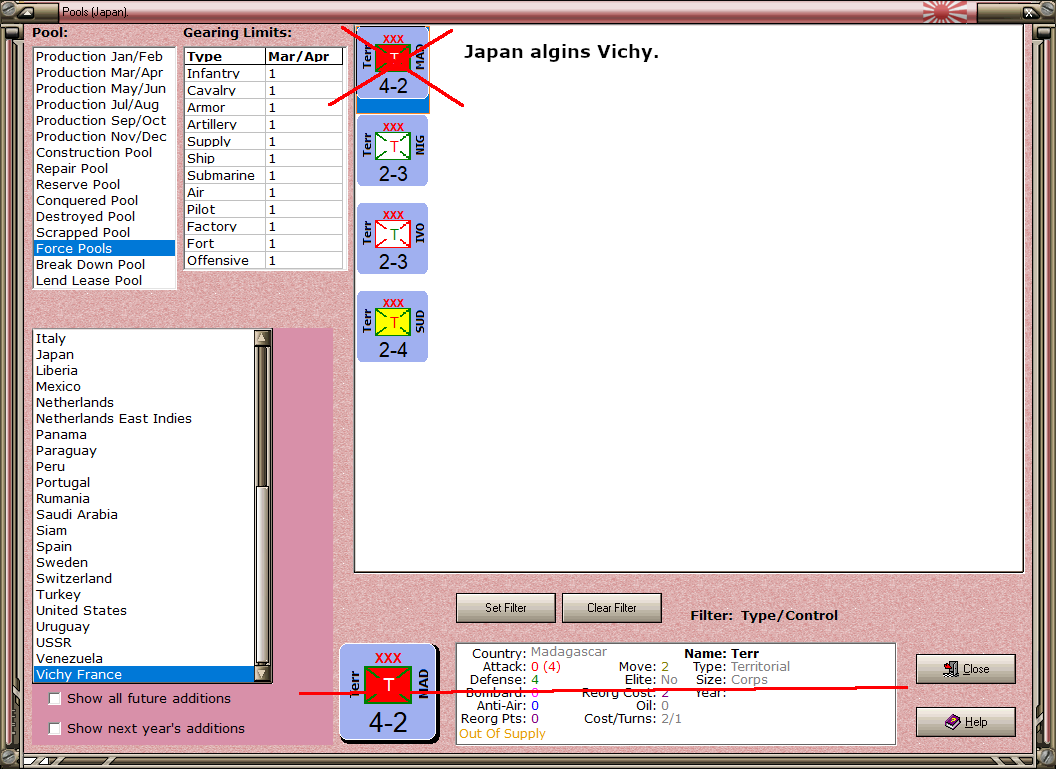Choose Peru in the country list

(144, 467)
